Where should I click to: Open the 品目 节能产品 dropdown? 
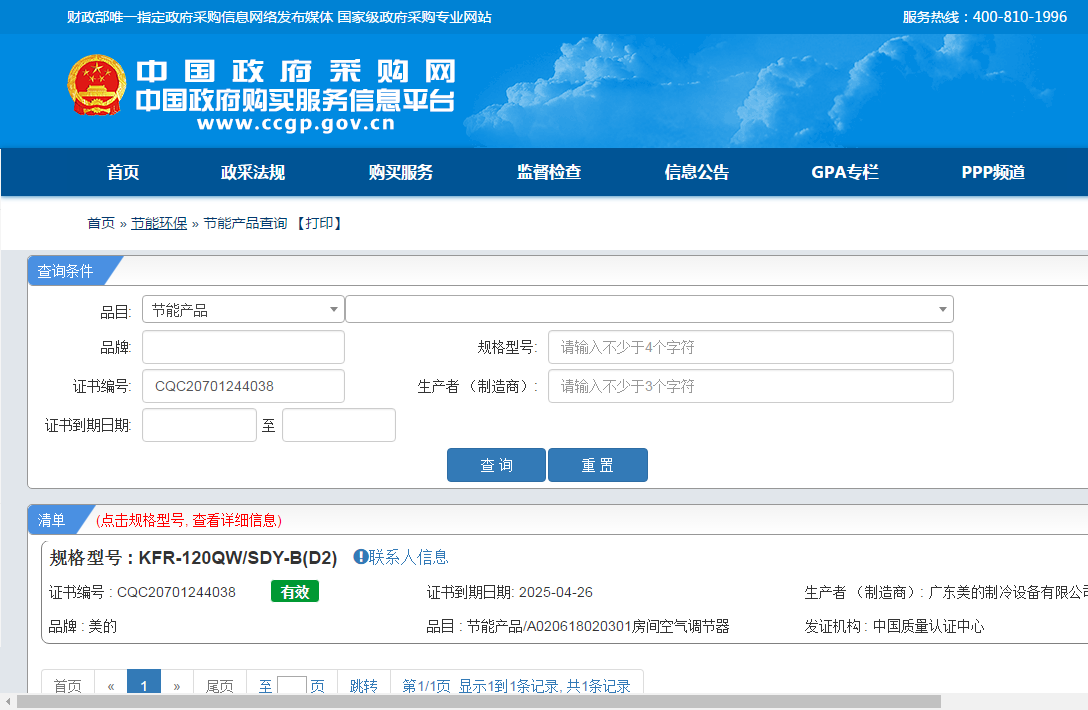click(243, 310)
